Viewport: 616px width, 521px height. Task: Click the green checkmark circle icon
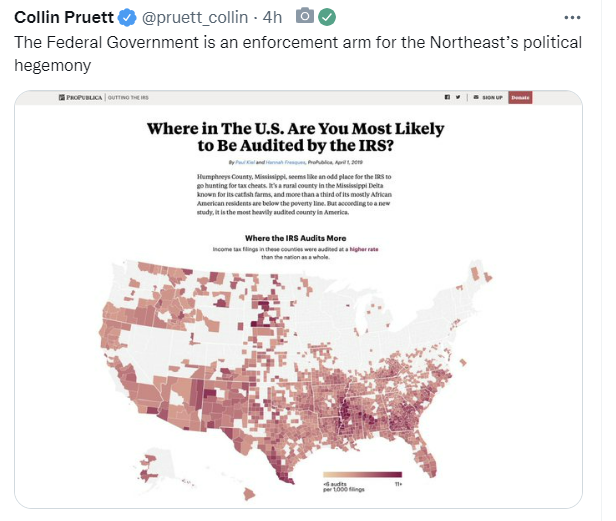coord(327,17)
